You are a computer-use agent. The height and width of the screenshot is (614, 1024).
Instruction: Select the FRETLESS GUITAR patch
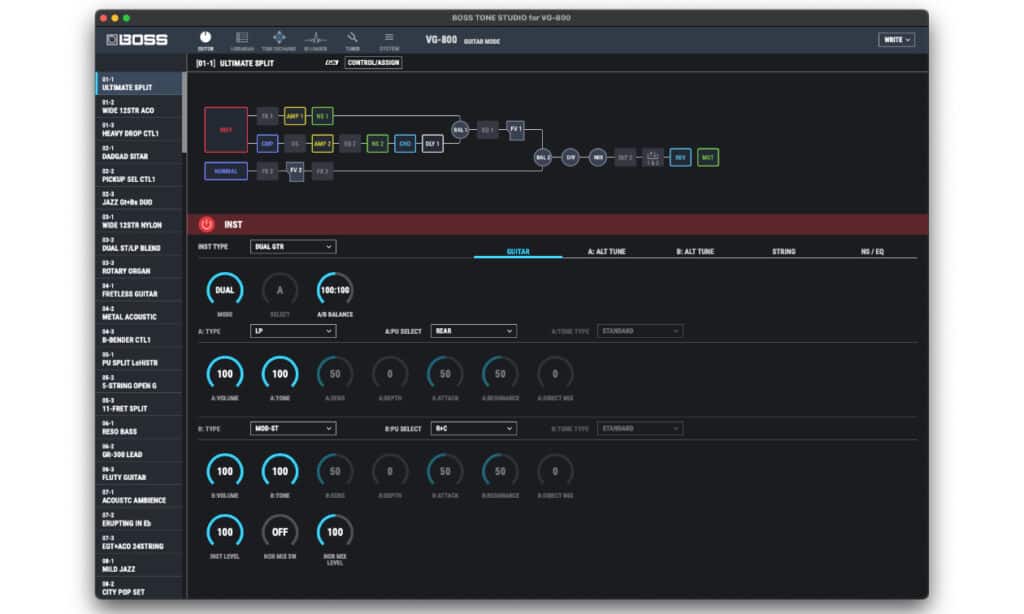point(139,290)
